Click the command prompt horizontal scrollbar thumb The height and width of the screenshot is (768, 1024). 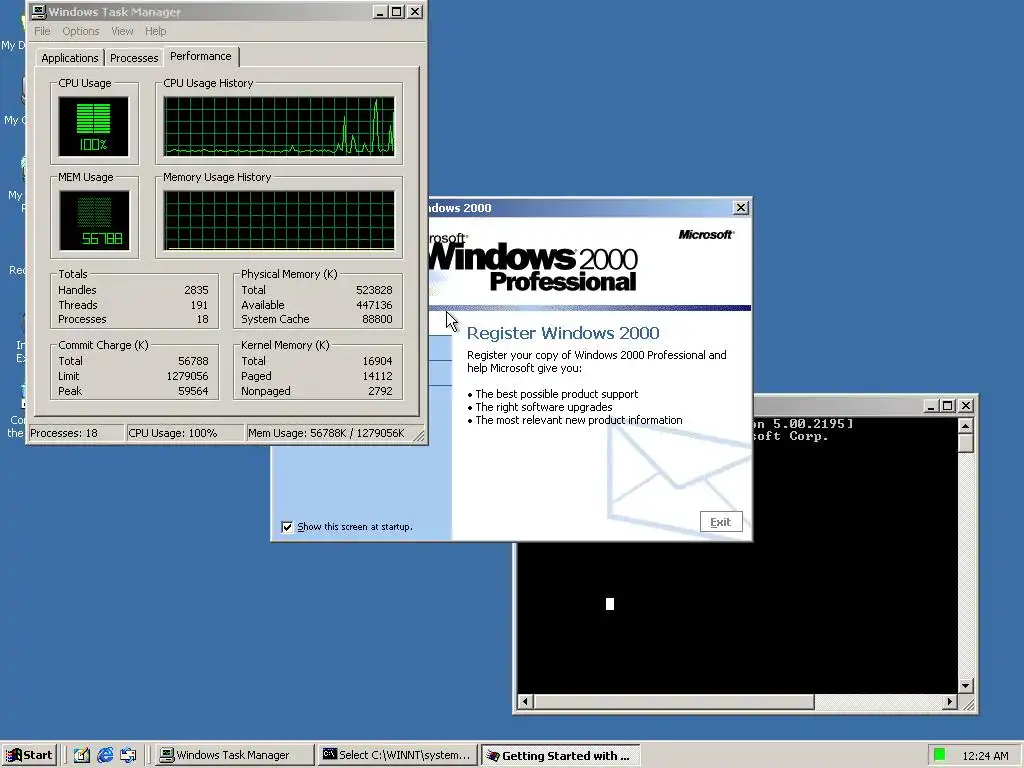click(x=674, y=702)
